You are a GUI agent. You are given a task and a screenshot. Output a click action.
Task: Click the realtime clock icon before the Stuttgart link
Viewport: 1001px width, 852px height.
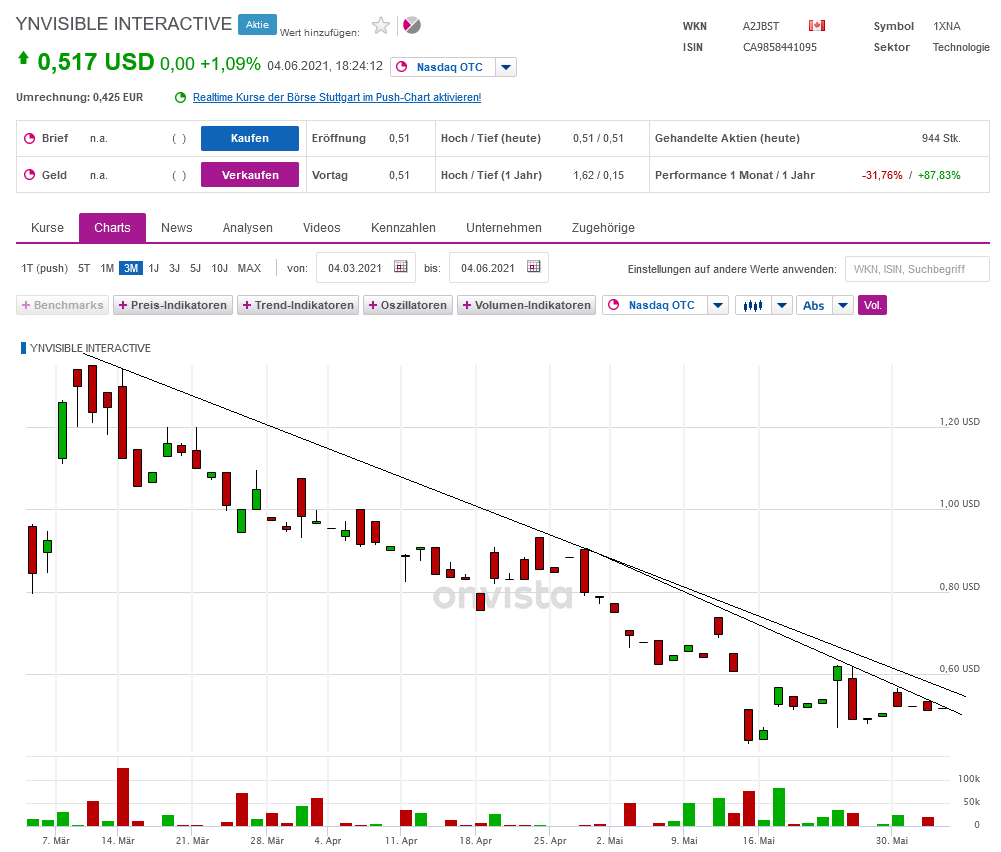[181, 98]
